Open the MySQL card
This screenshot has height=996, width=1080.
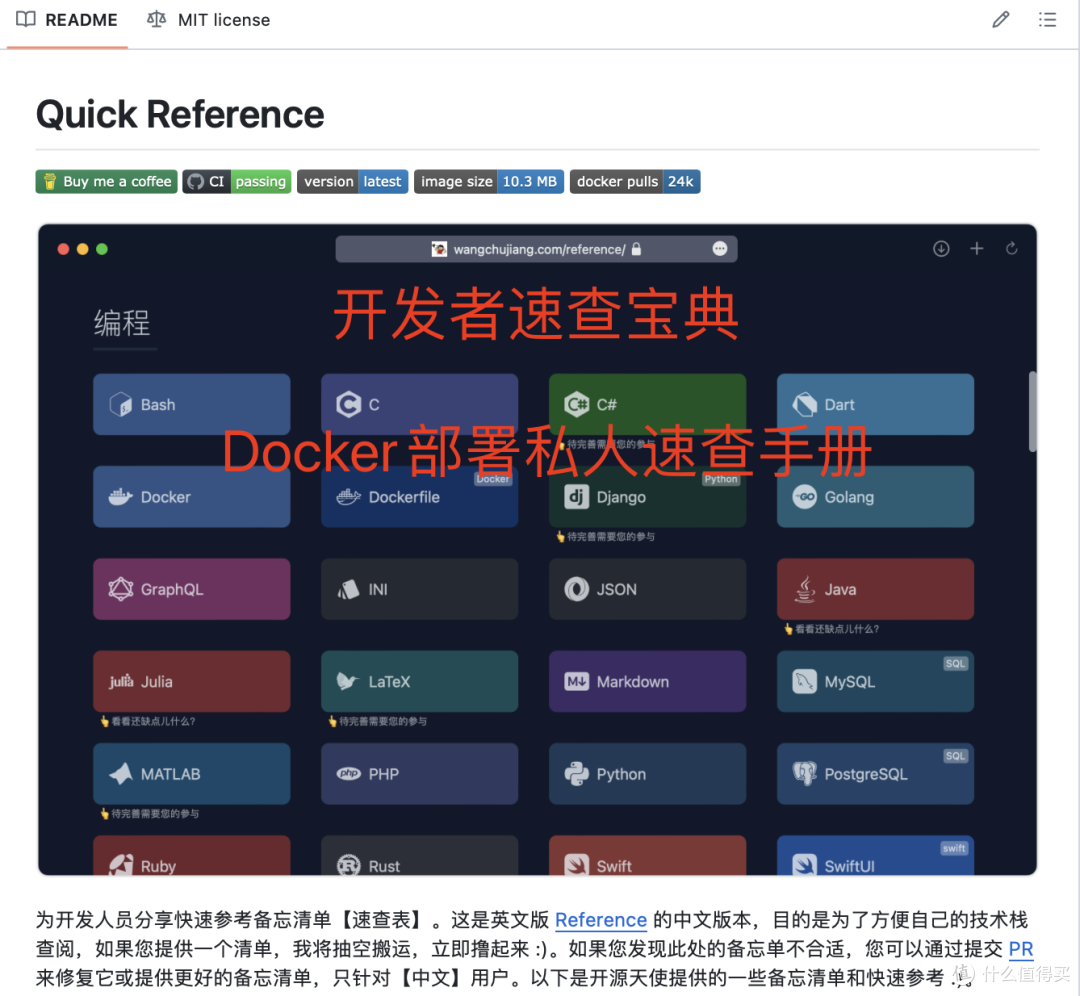[875, 681]
